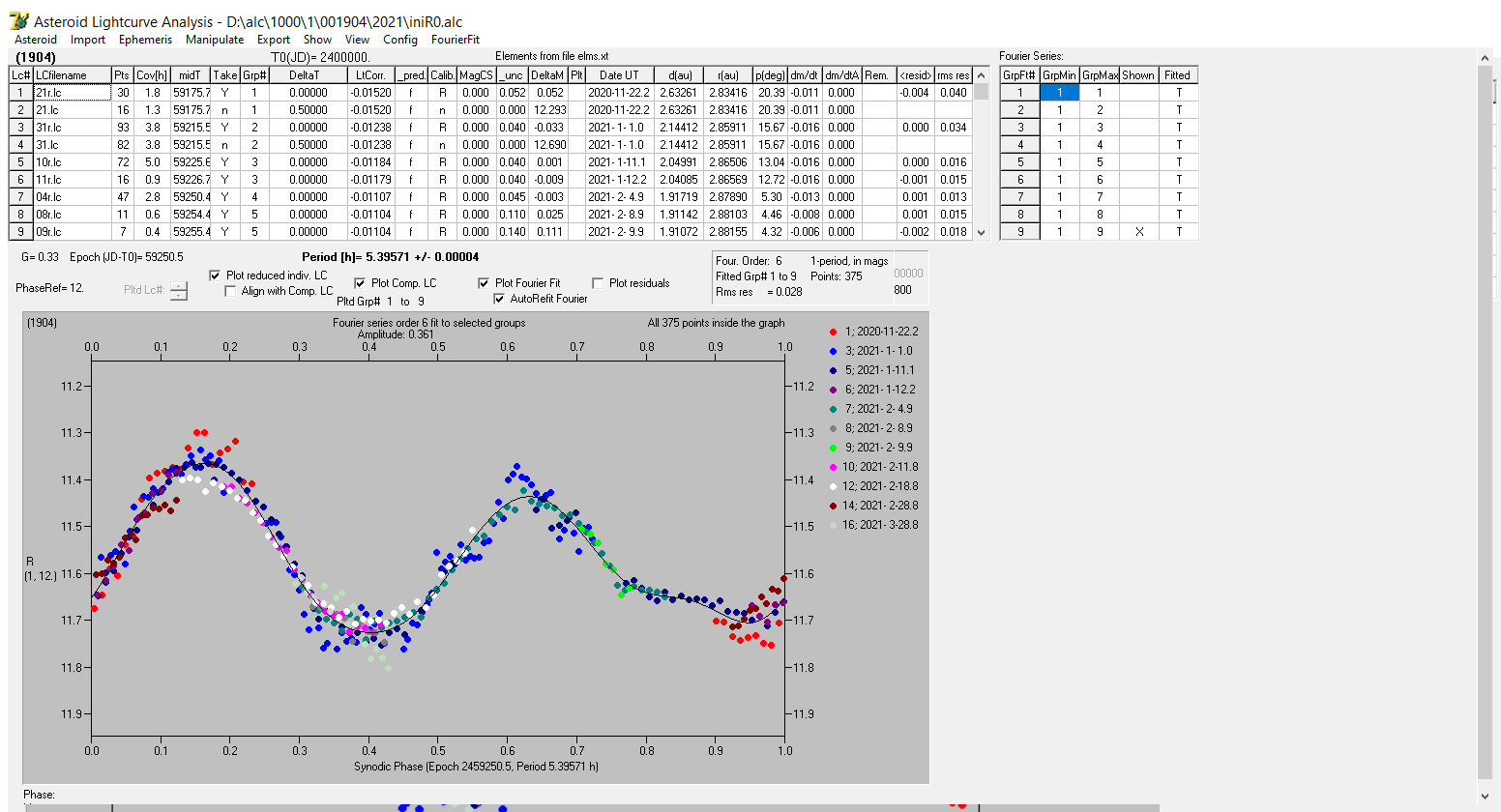This screenshot has height=812, width=1501.
Task: Toggle AutoRefit Fourier checkbox
Action: tap(499, 299)
